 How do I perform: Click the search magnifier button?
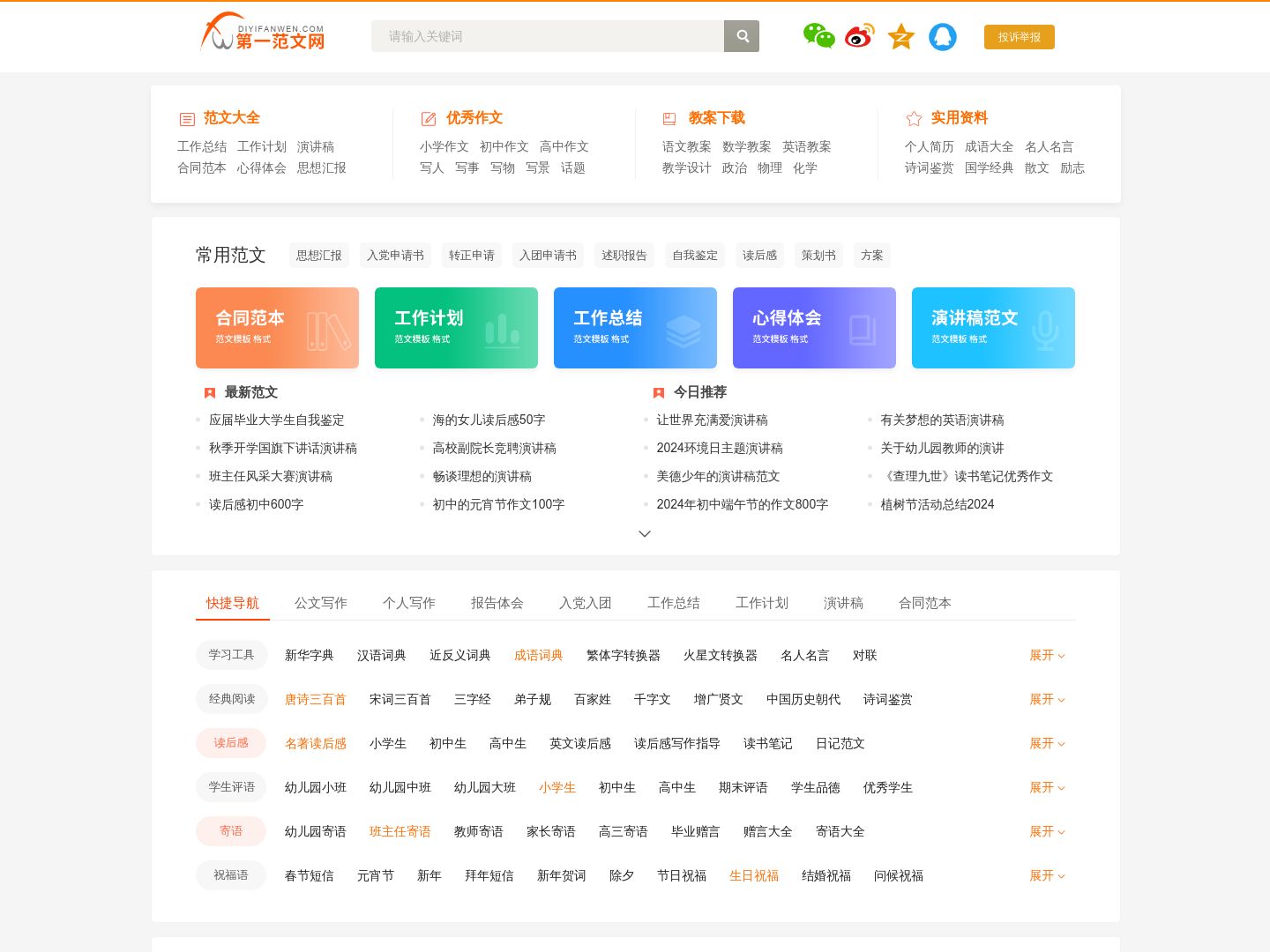click(742, 36)
